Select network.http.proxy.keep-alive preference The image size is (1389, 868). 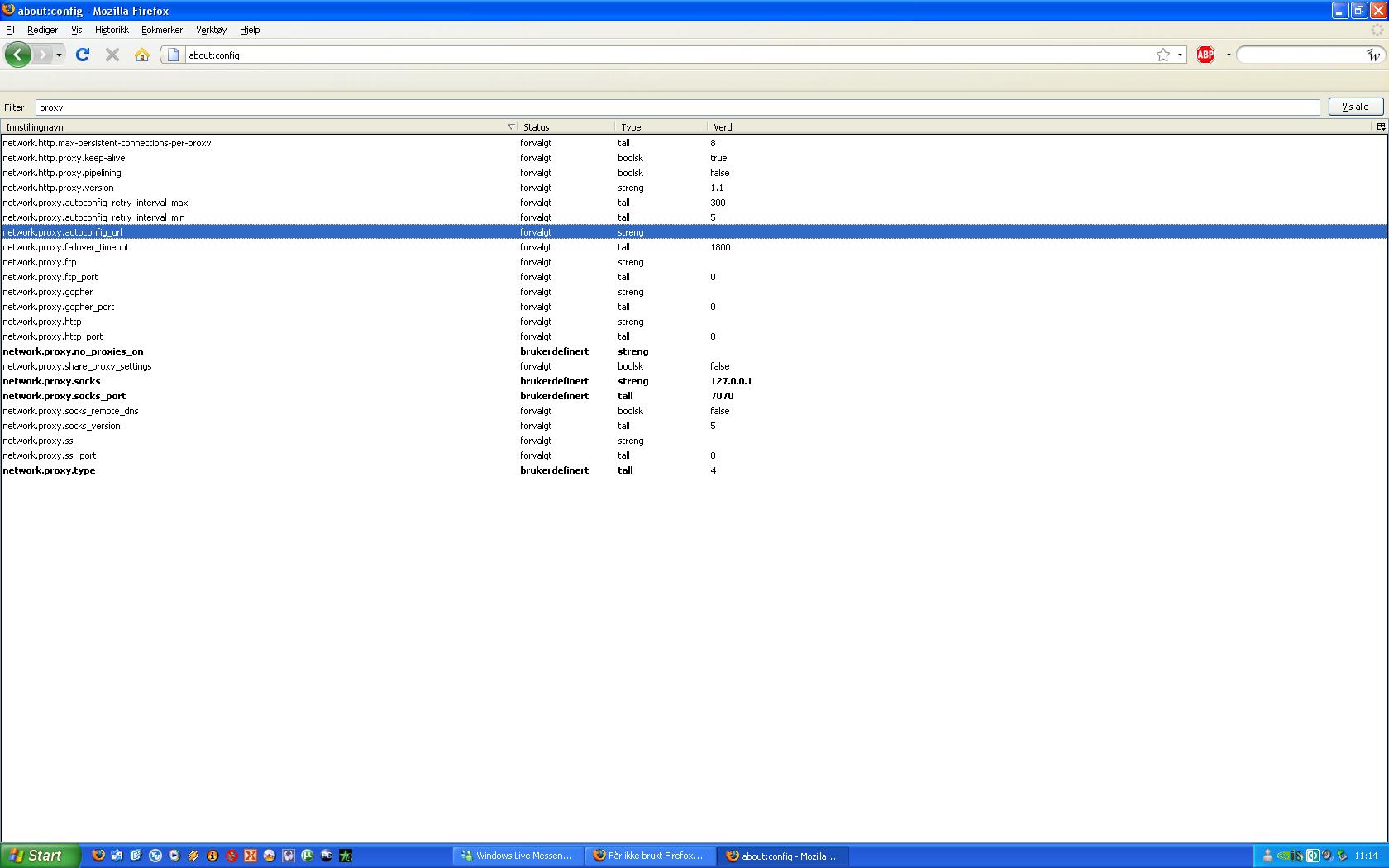694,158
